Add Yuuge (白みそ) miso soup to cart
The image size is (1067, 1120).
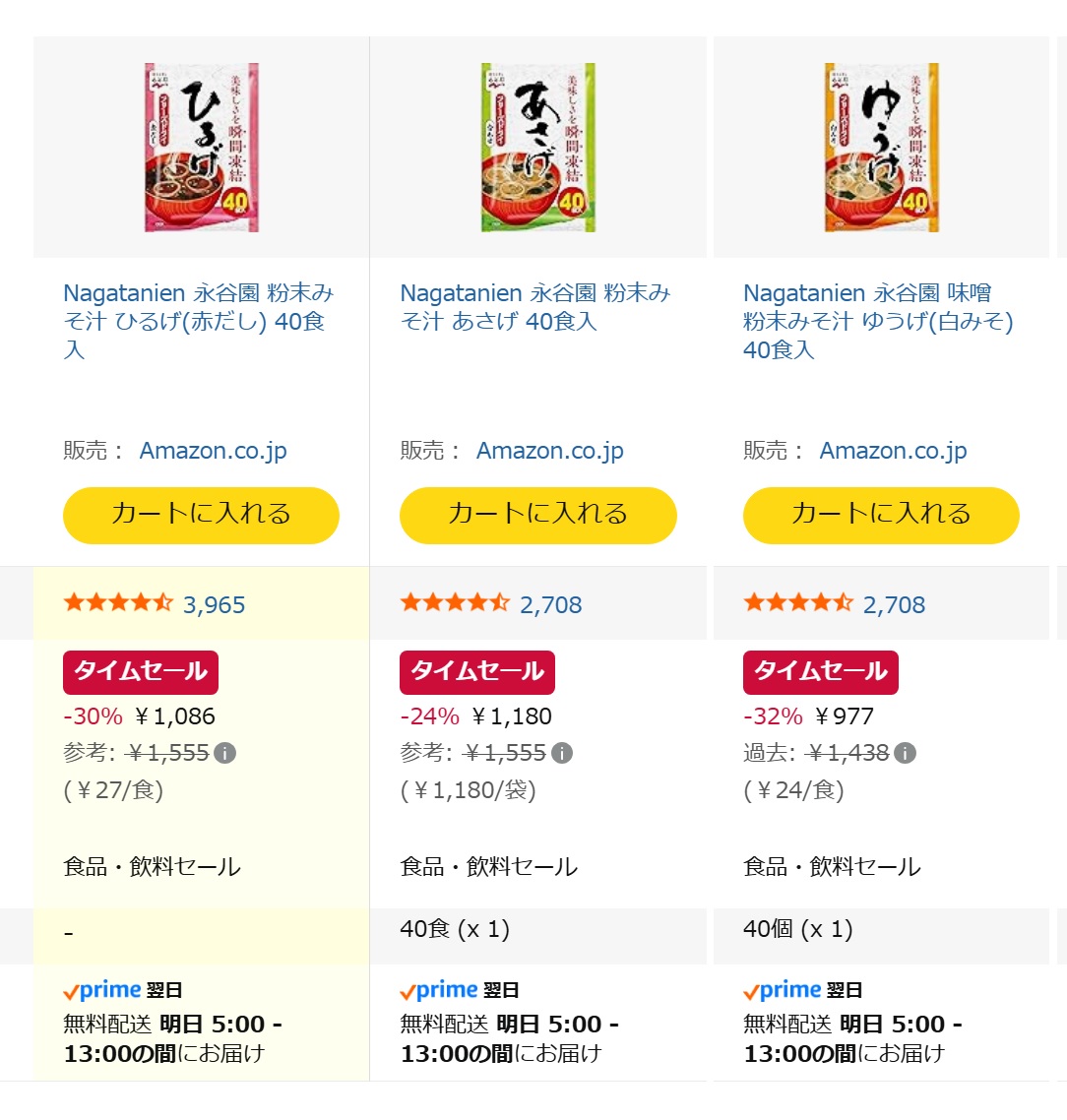click(x=881, y=515)
